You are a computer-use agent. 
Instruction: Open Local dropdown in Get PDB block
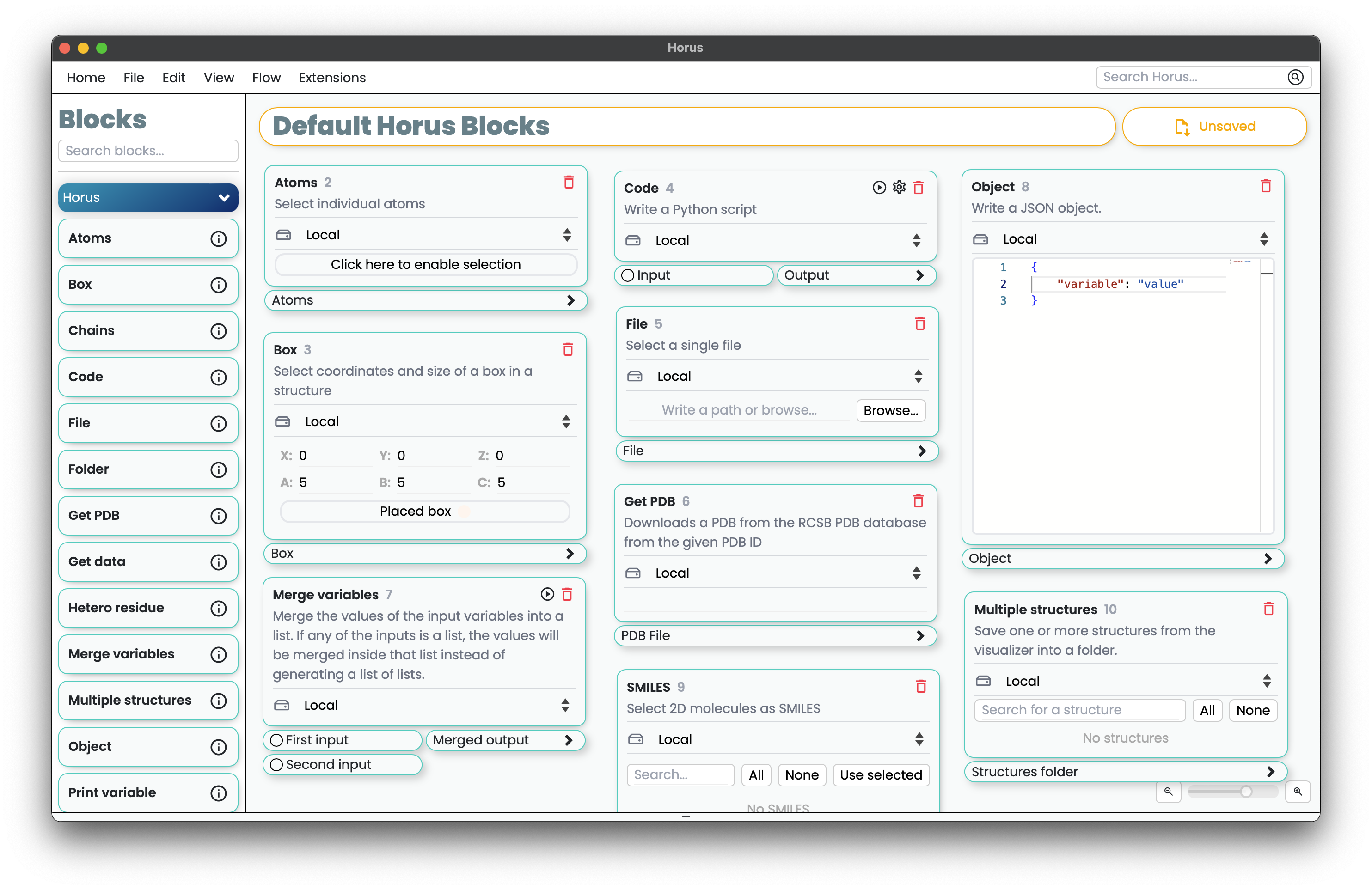[x=775, y=573]
